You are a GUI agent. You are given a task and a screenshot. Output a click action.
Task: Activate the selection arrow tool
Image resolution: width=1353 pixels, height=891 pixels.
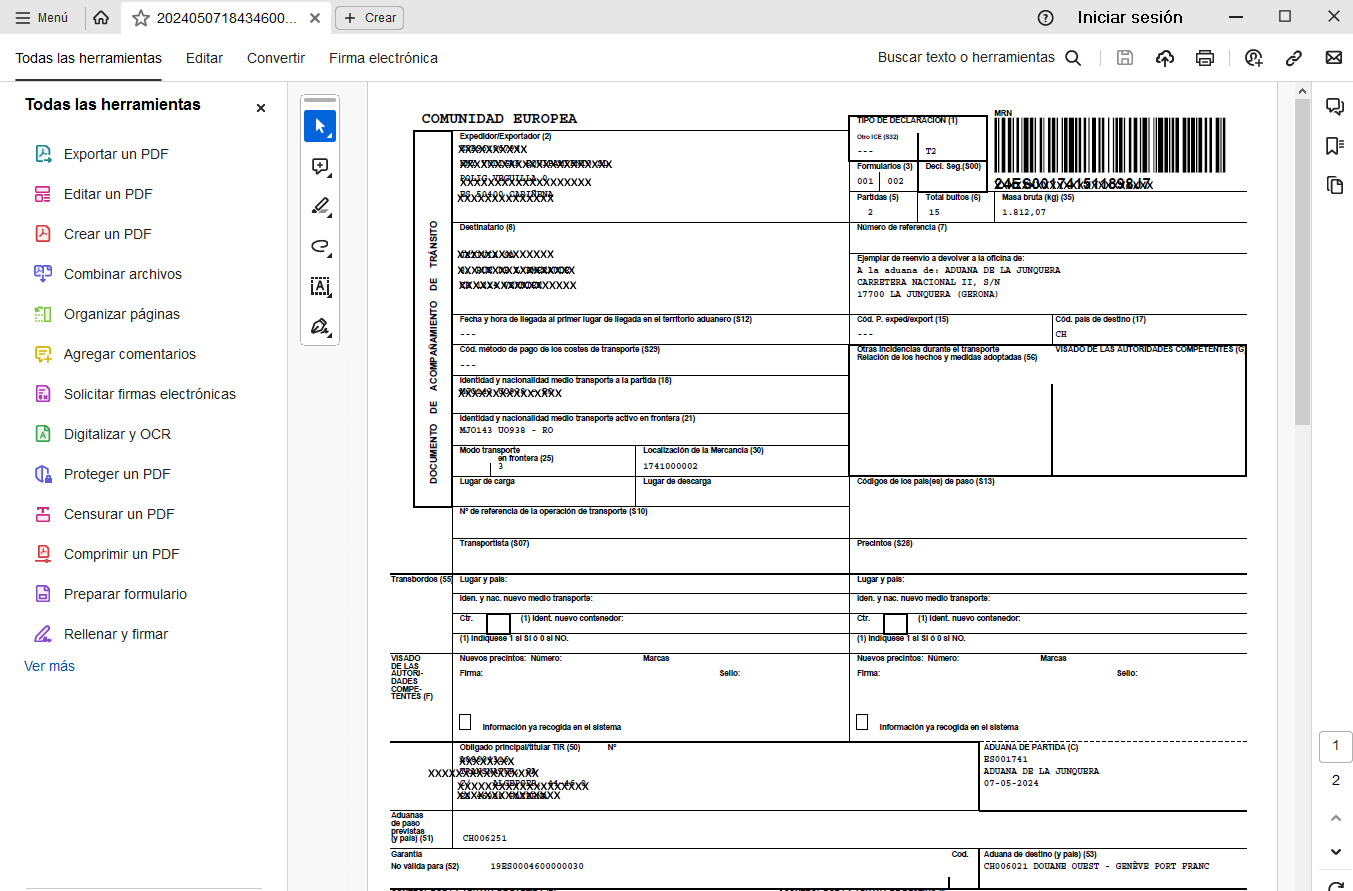320,126
